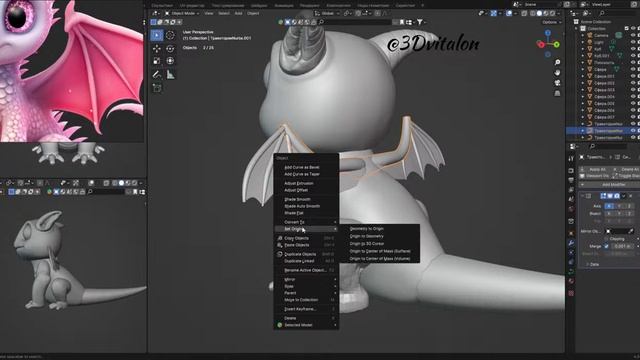Toggle Mirror Bisect Y button
Image resolution: width=640 pixels, height=360 pixels.
click(619, 213)
